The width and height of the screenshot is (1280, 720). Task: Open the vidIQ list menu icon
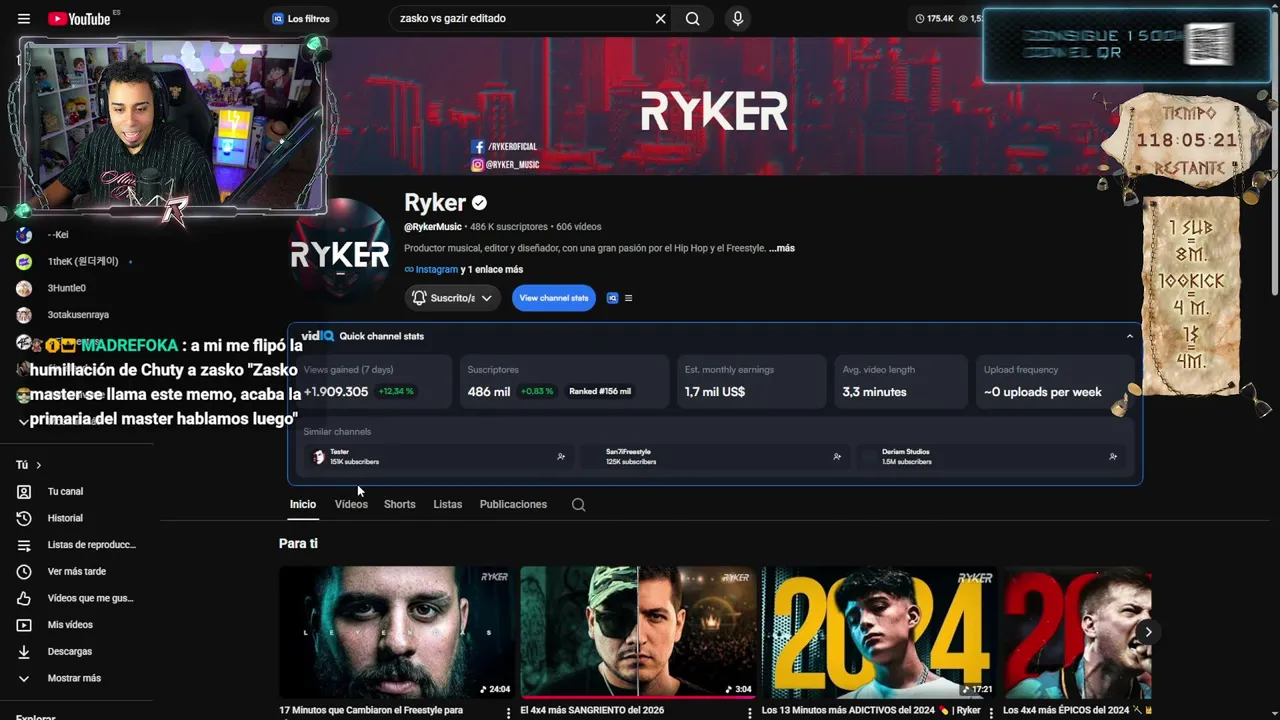click(x=628, y=298)
